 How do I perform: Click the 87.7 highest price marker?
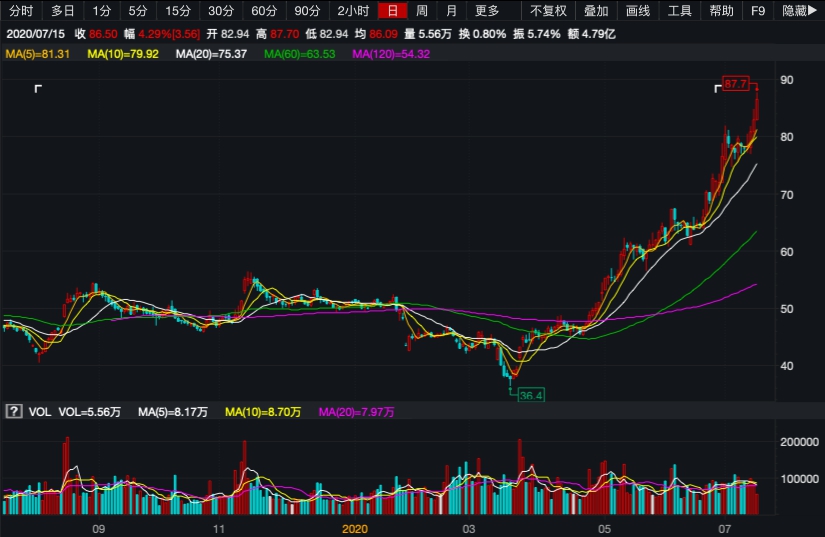click(x=736, y=84)
